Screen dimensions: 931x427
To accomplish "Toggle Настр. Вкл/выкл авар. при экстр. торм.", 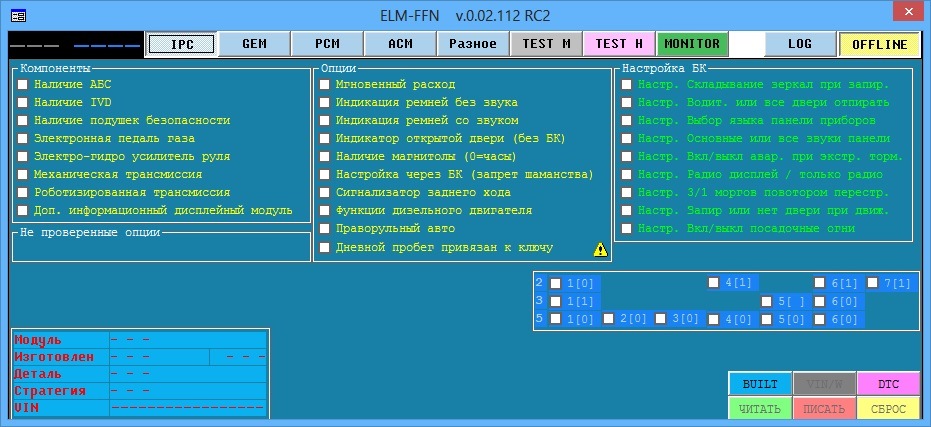I will click(x=626, y=156).
